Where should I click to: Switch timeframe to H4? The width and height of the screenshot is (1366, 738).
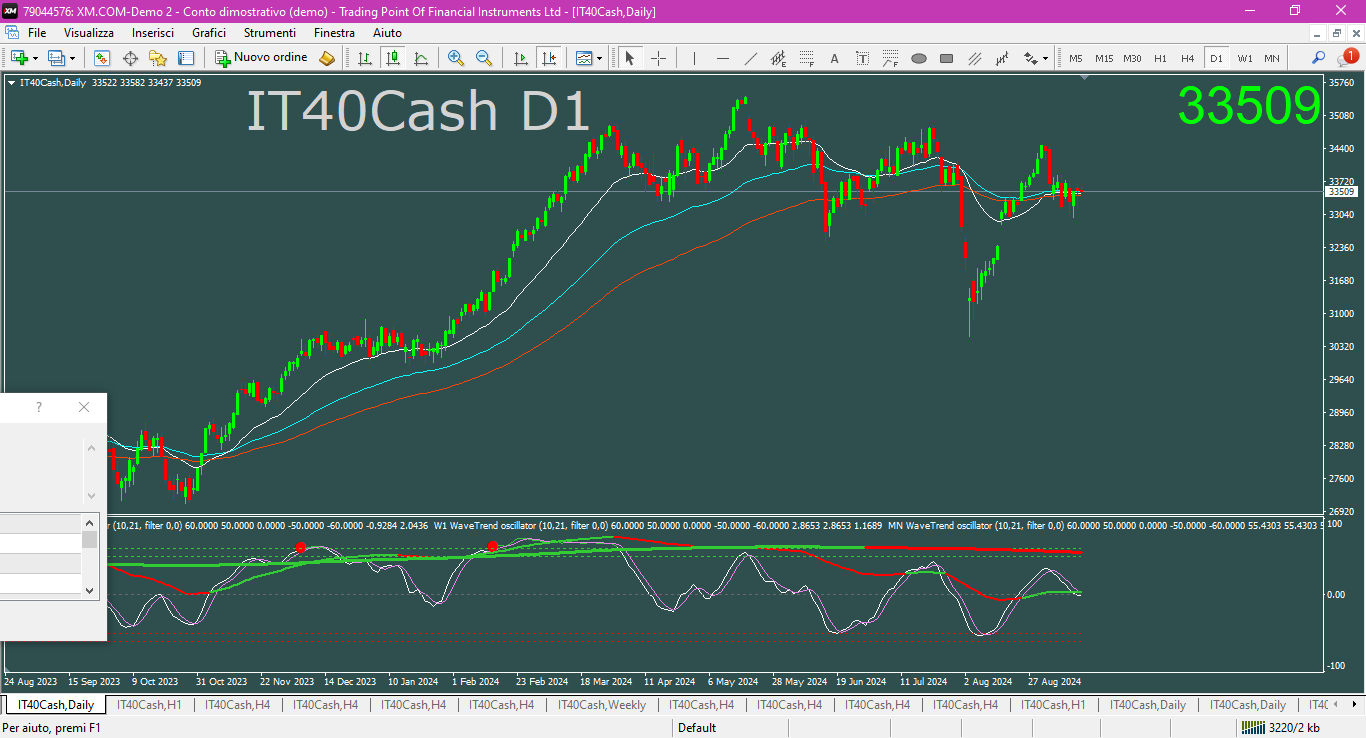pos(1188,58)
